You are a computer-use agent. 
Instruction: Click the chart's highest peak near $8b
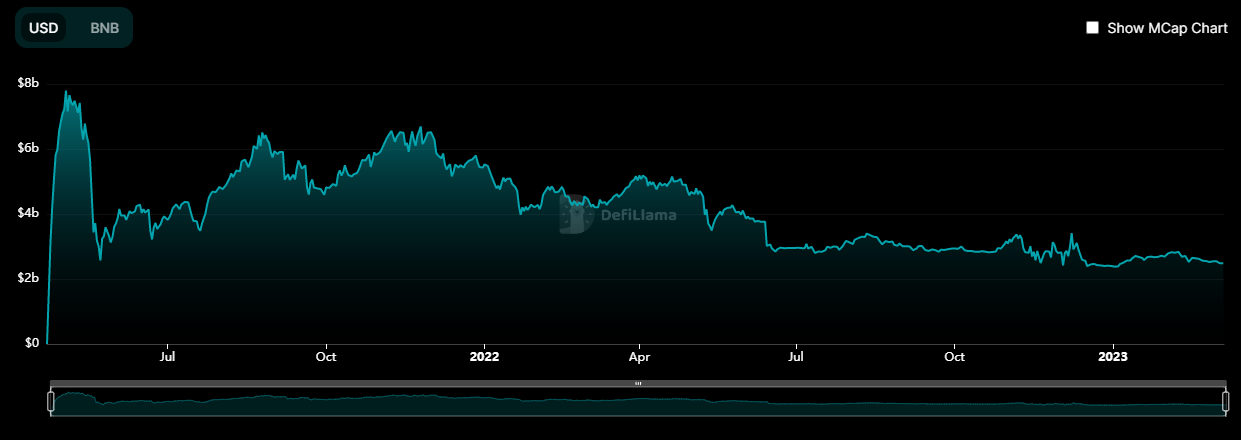pos(66,93)
